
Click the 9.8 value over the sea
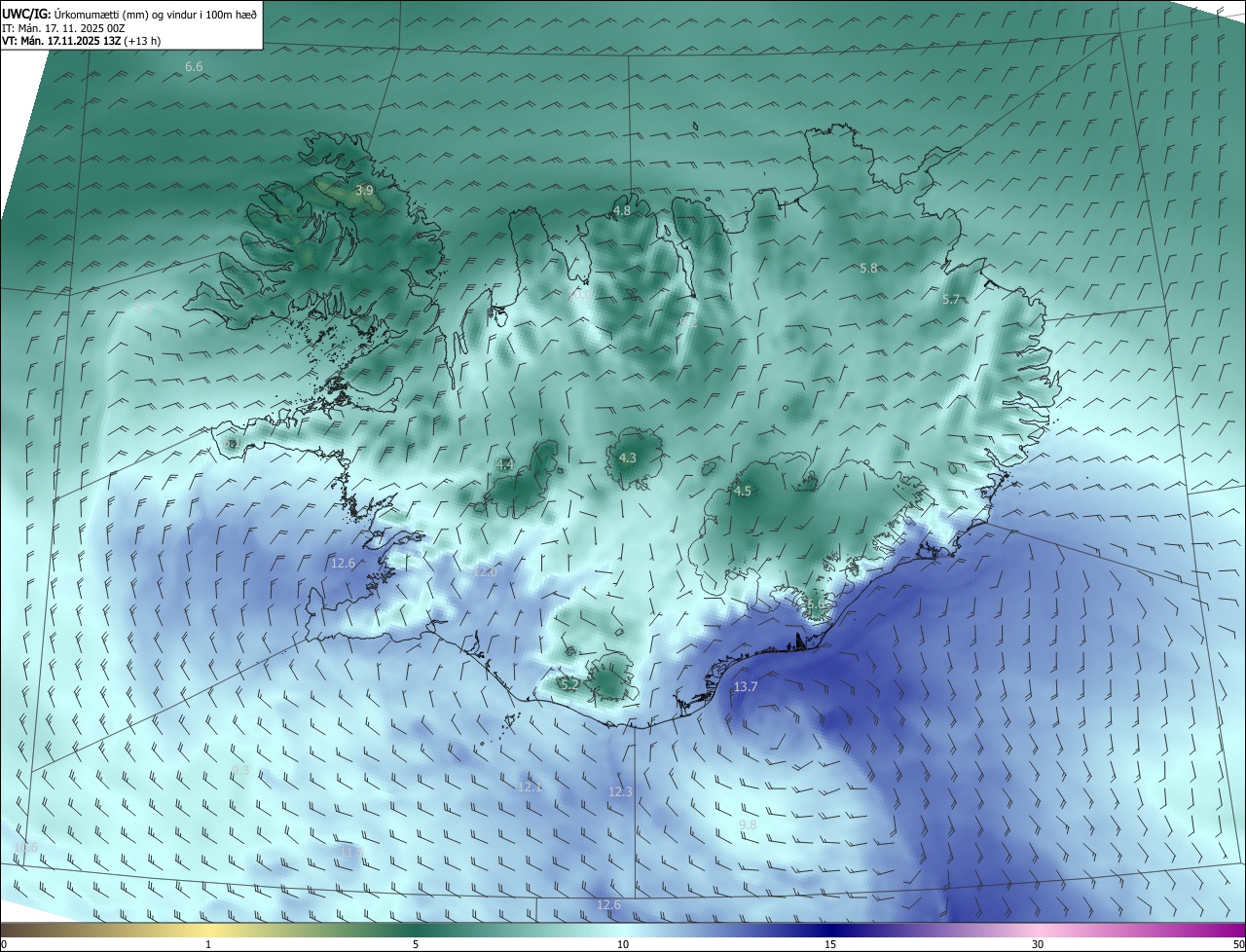[x=748, y=825]
